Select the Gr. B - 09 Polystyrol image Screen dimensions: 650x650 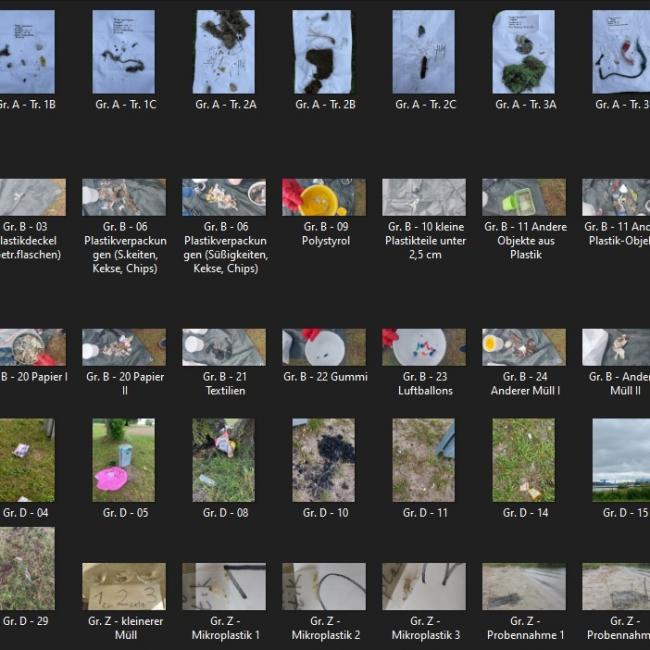tap(324, 198)
